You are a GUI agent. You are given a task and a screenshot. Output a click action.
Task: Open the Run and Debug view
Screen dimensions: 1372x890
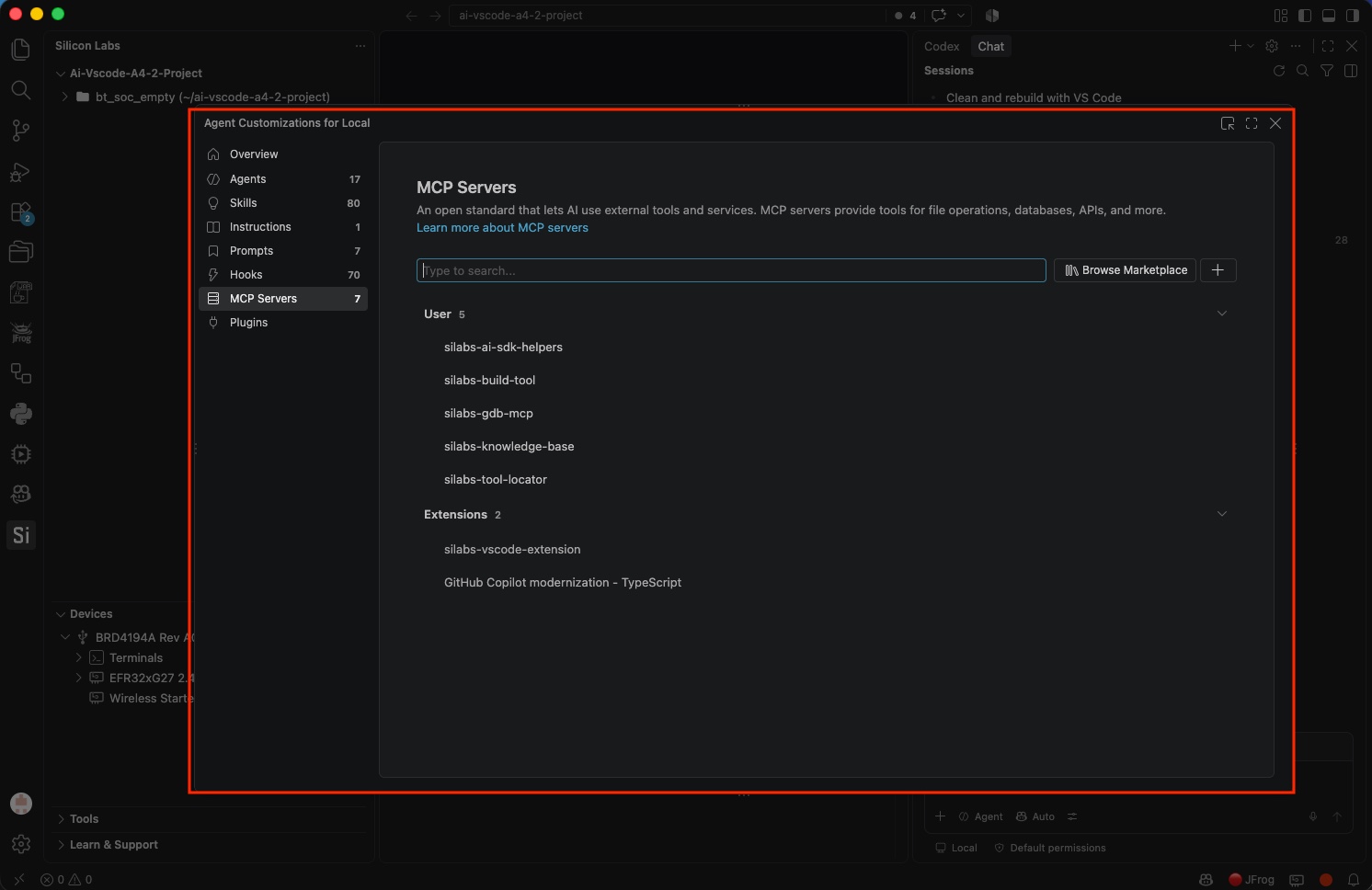tap(20, 171)
